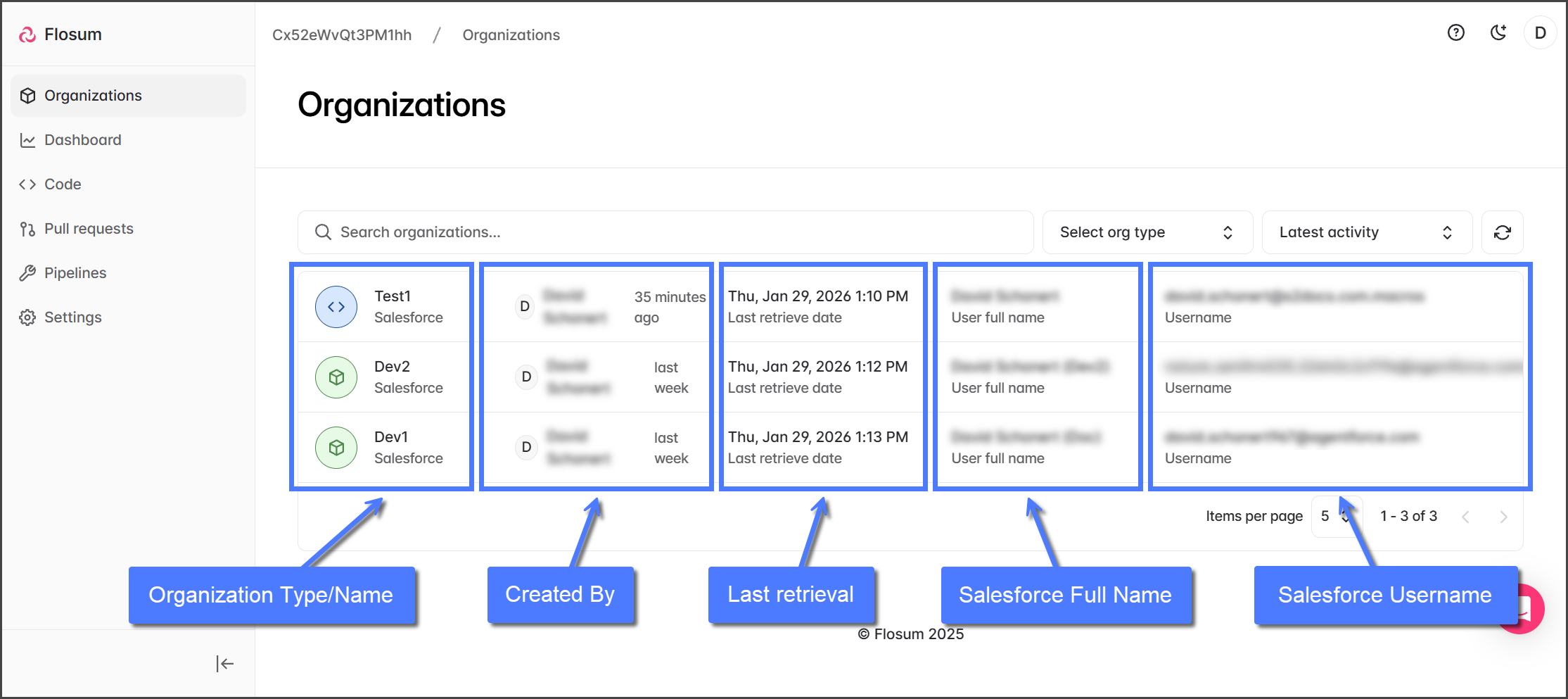1568x699 pixels.
Task: Open the Latest activity sort dropdown
Action: (x=1366, y=232)
